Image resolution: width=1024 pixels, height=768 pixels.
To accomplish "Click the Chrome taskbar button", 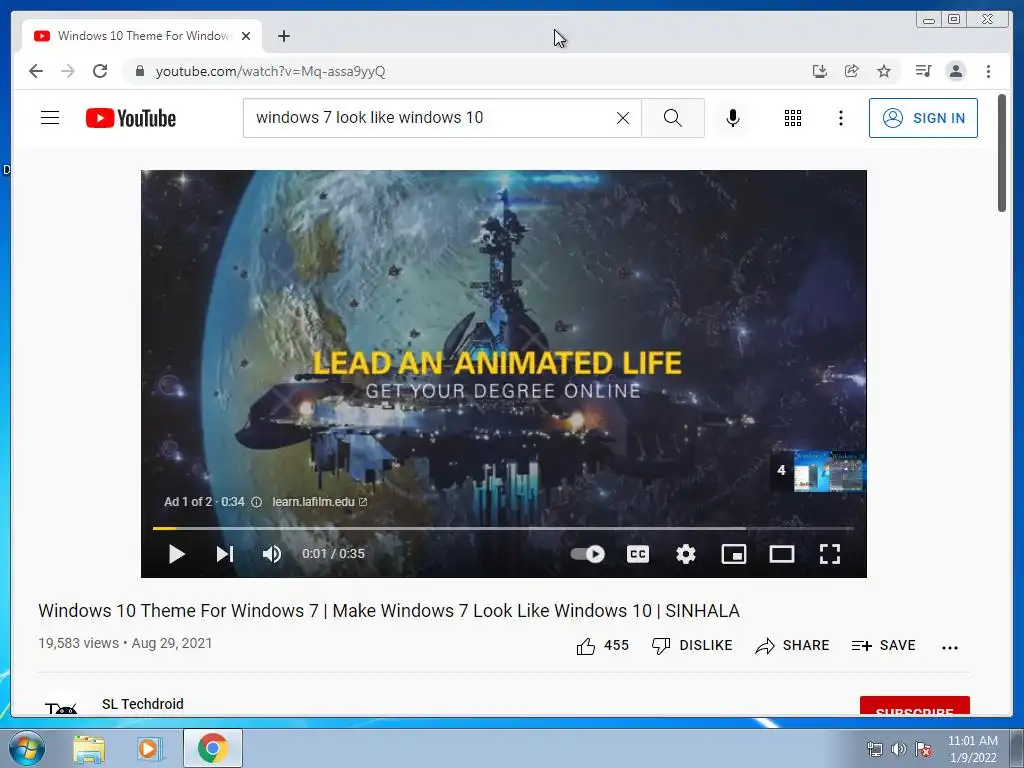I will 213,748.
